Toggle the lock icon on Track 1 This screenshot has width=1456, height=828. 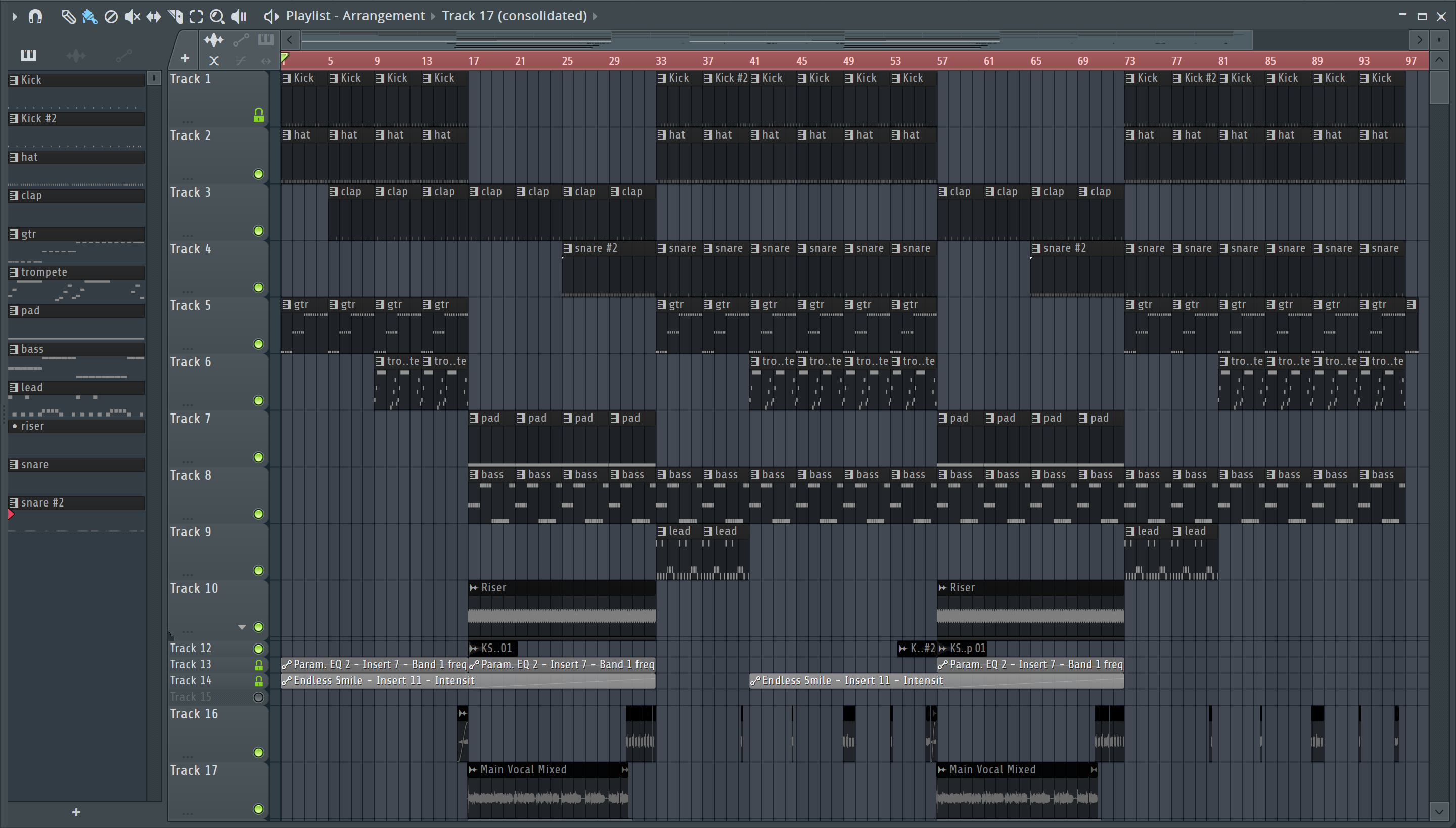tap(258, 115)
